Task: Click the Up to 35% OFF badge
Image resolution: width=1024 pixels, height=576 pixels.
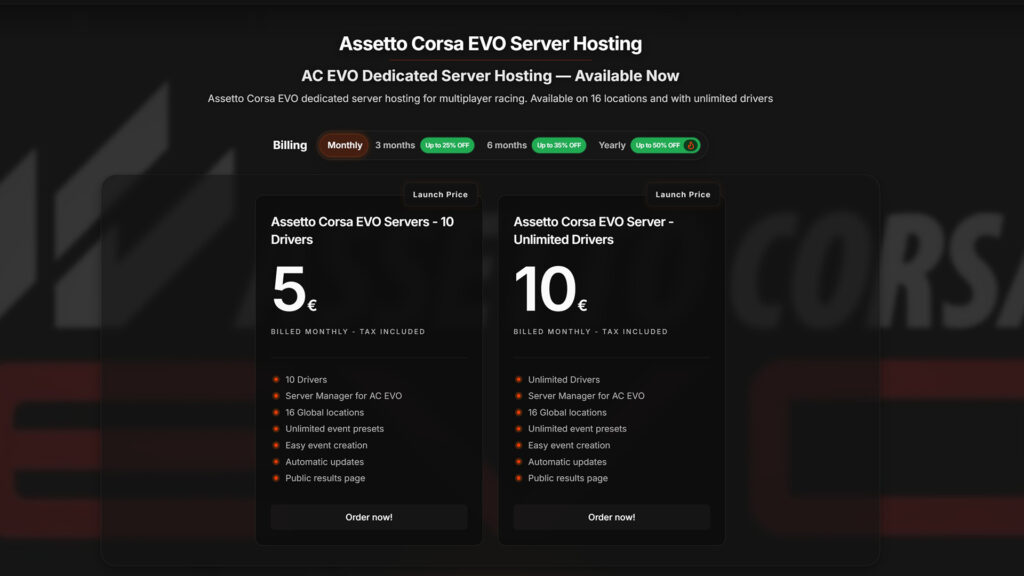Action: point(559,145)
